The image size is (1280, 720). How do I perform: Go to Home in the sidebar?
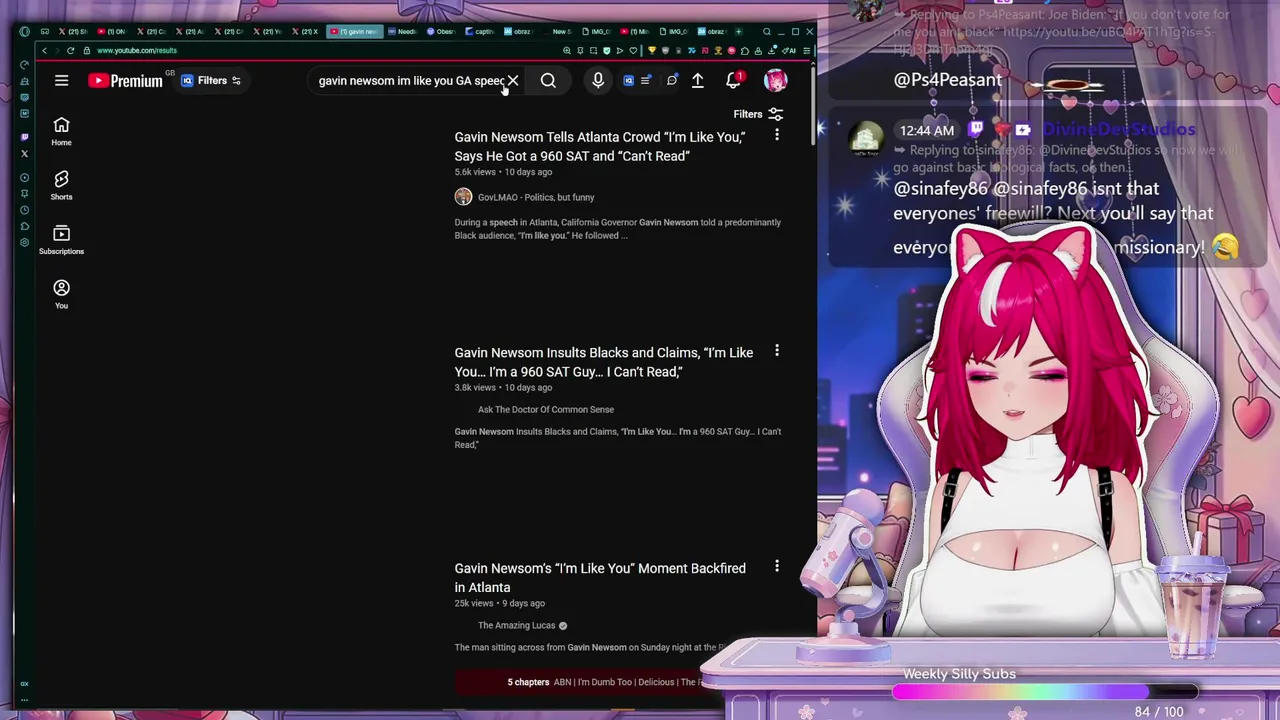[61, 131]
